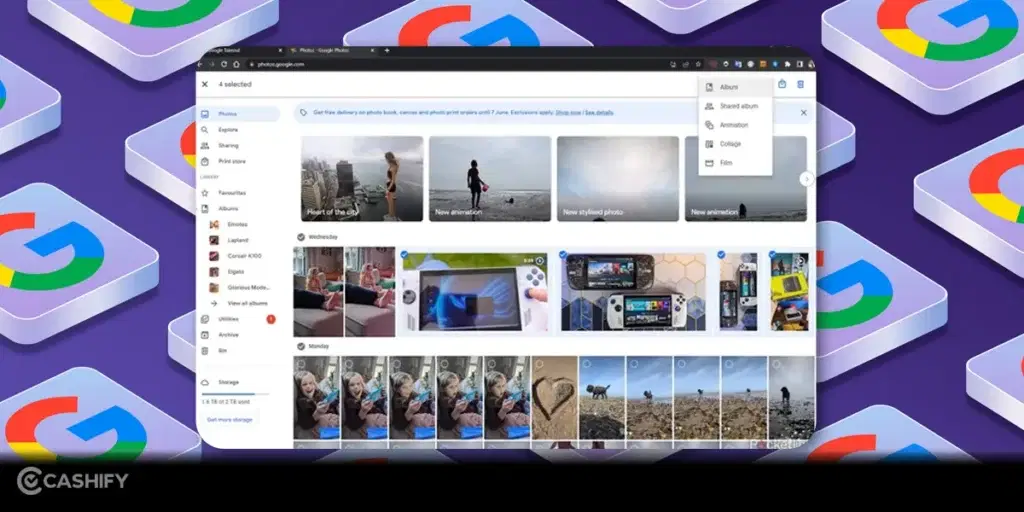Click the delete bin icon in toolbar
This screenshot has height=512, width=1024.
click(x=800, y=84)
